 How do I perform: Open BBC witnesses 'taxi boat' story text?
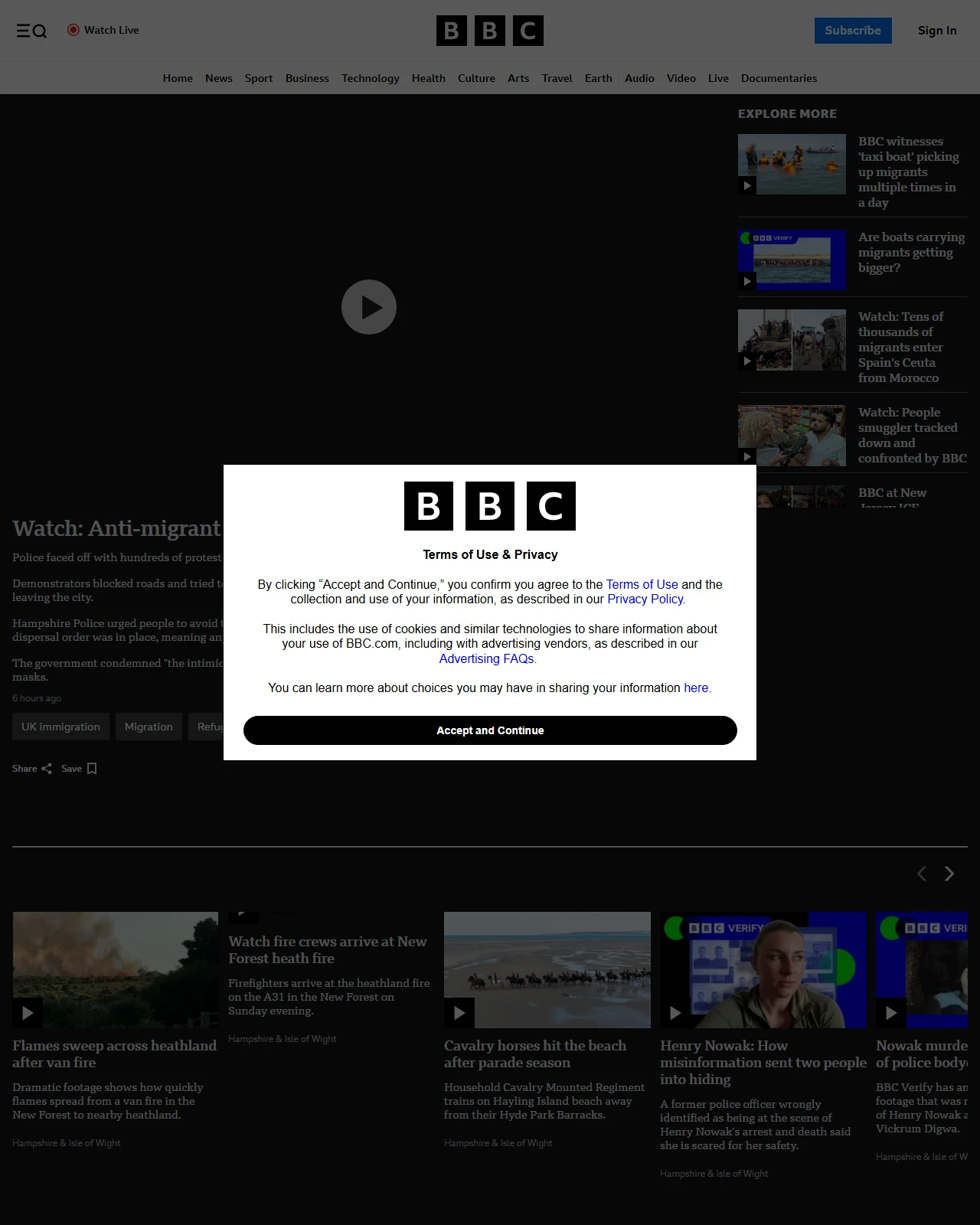(x=909, y=172)
